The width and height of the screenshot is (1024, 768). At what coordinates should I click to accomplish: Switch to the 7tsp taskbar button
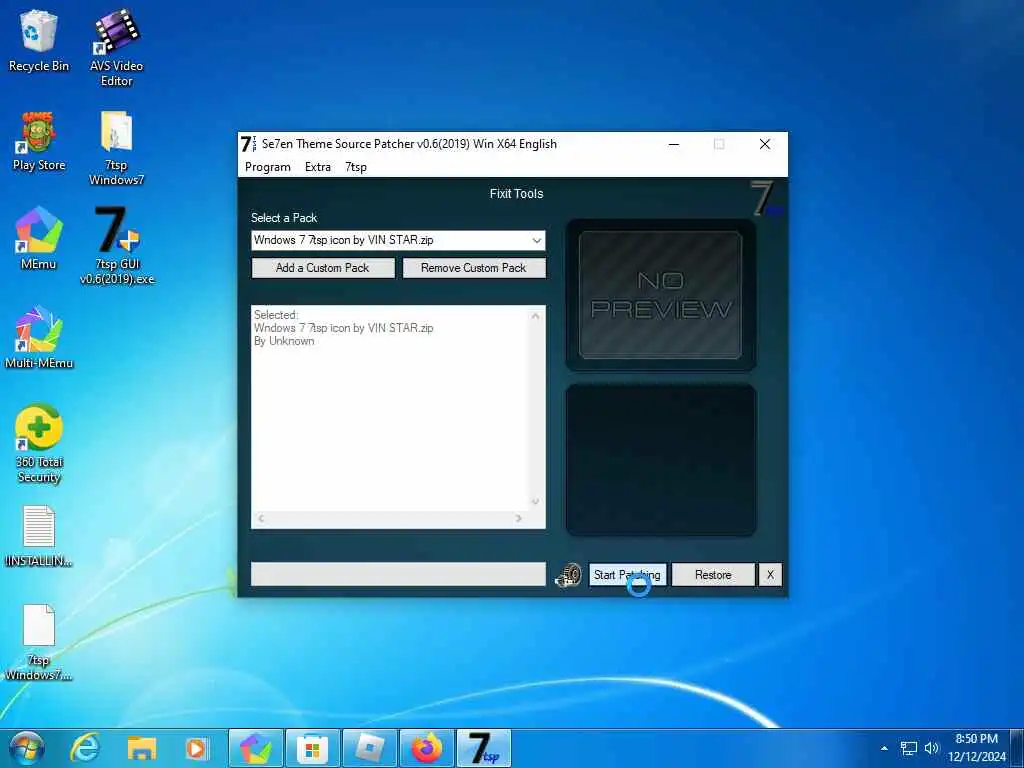pos(483,748)
